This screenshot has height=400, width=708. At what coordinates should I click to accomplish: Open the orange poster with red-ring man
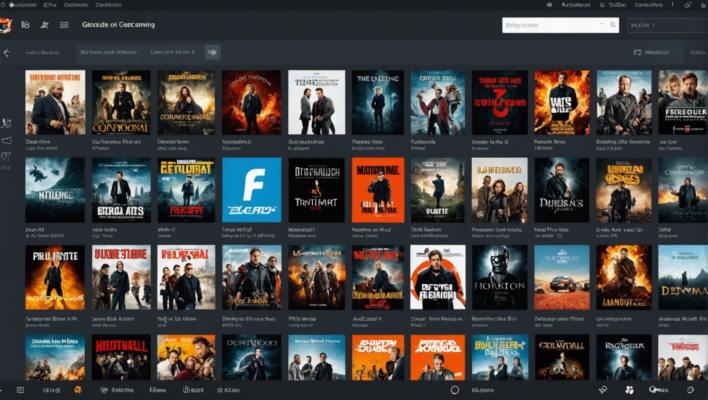pos(438,277)
